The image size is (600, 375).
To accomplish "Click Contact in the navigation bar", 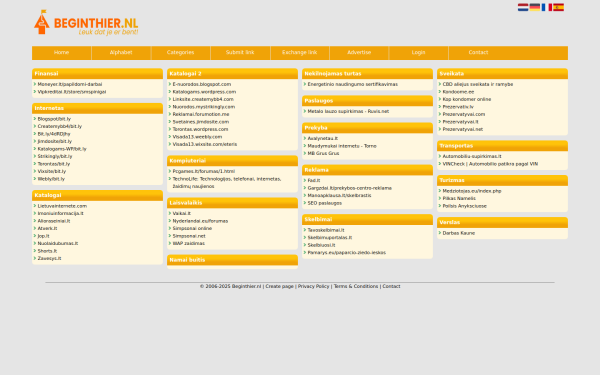I will (478, 52).
